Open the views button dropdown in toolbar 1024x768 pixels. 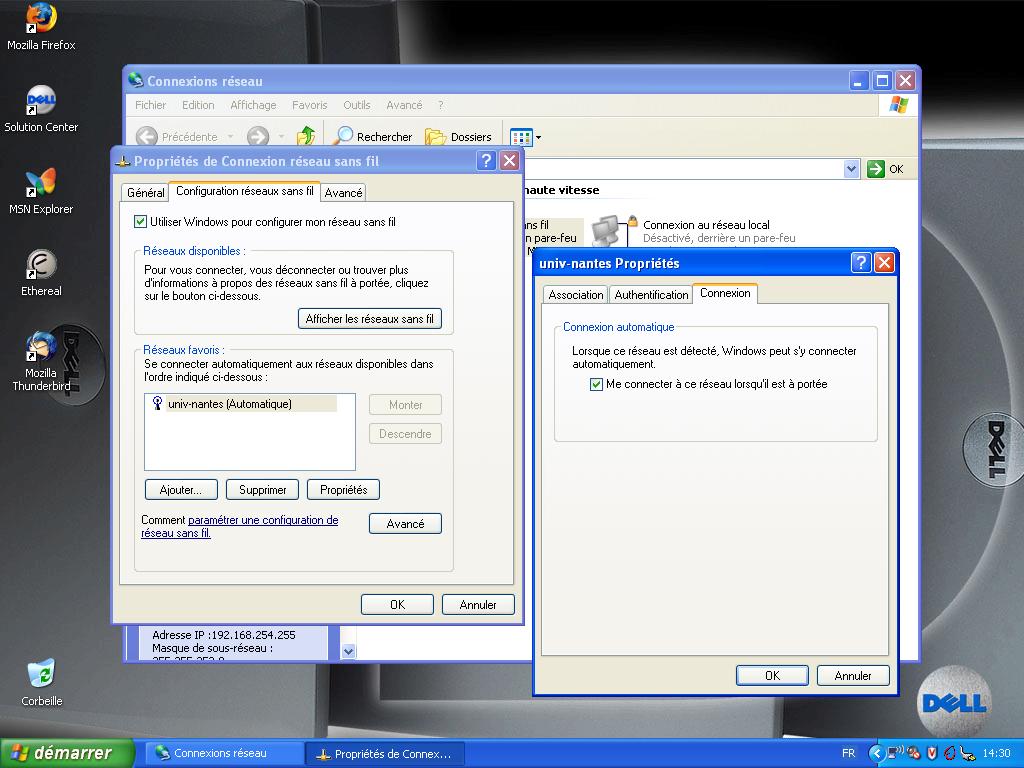tap(538, 137)
